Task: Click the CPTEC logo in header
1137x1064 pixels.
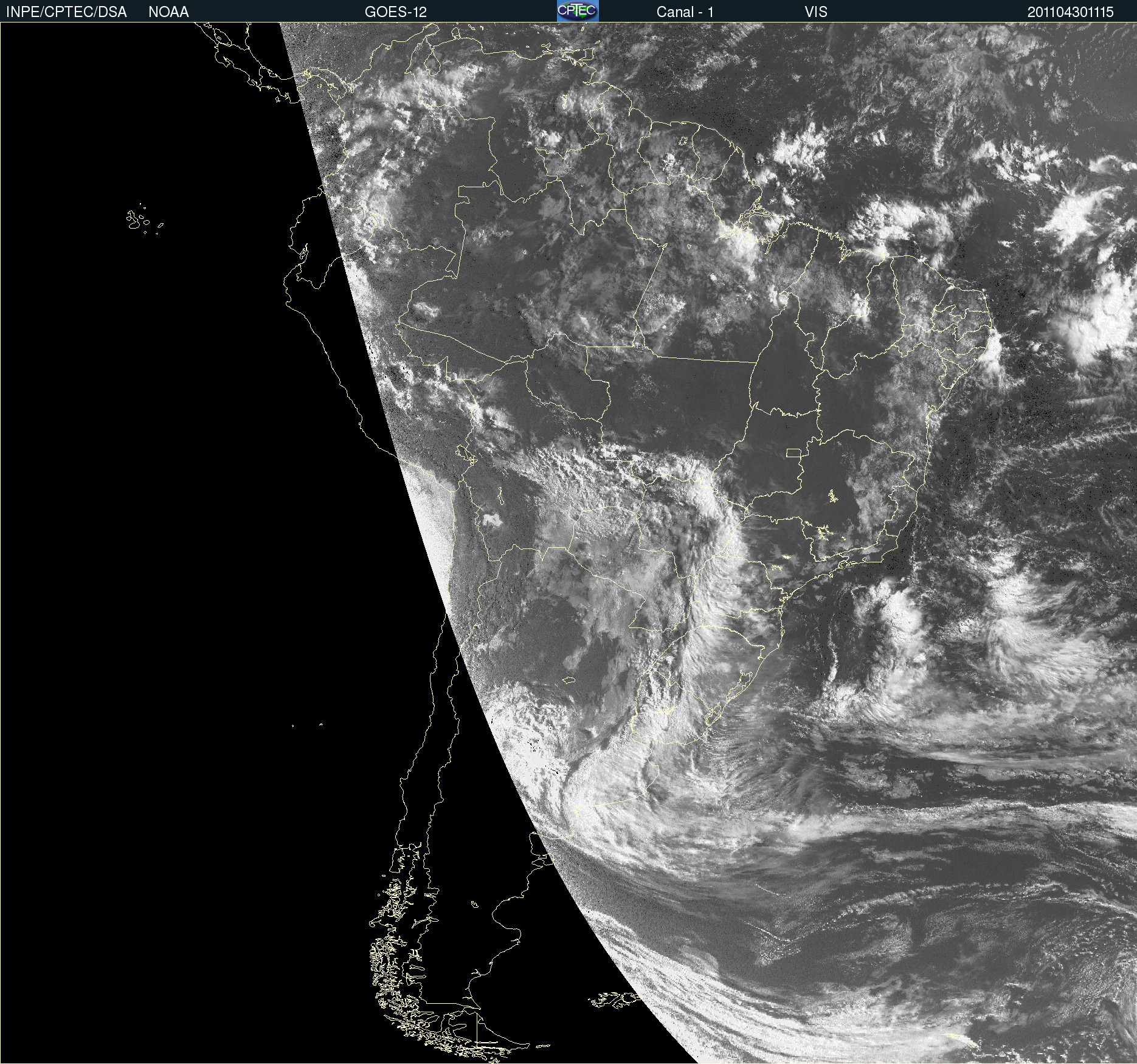Action: [x=578, y=11]
